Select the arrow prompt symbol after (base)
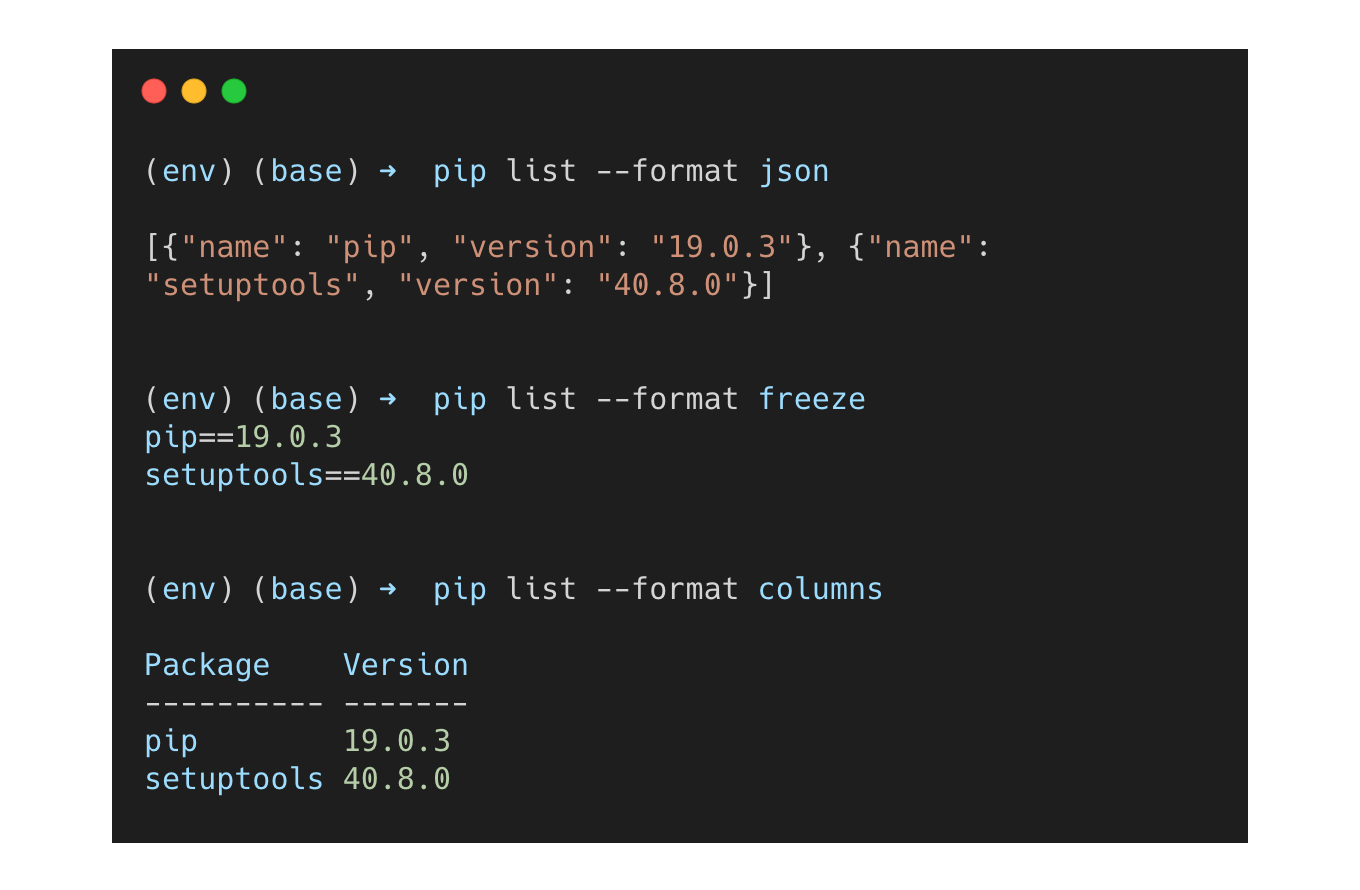Screen dimensions: 1360x890 pyautogui.click(x=389, y=171)
